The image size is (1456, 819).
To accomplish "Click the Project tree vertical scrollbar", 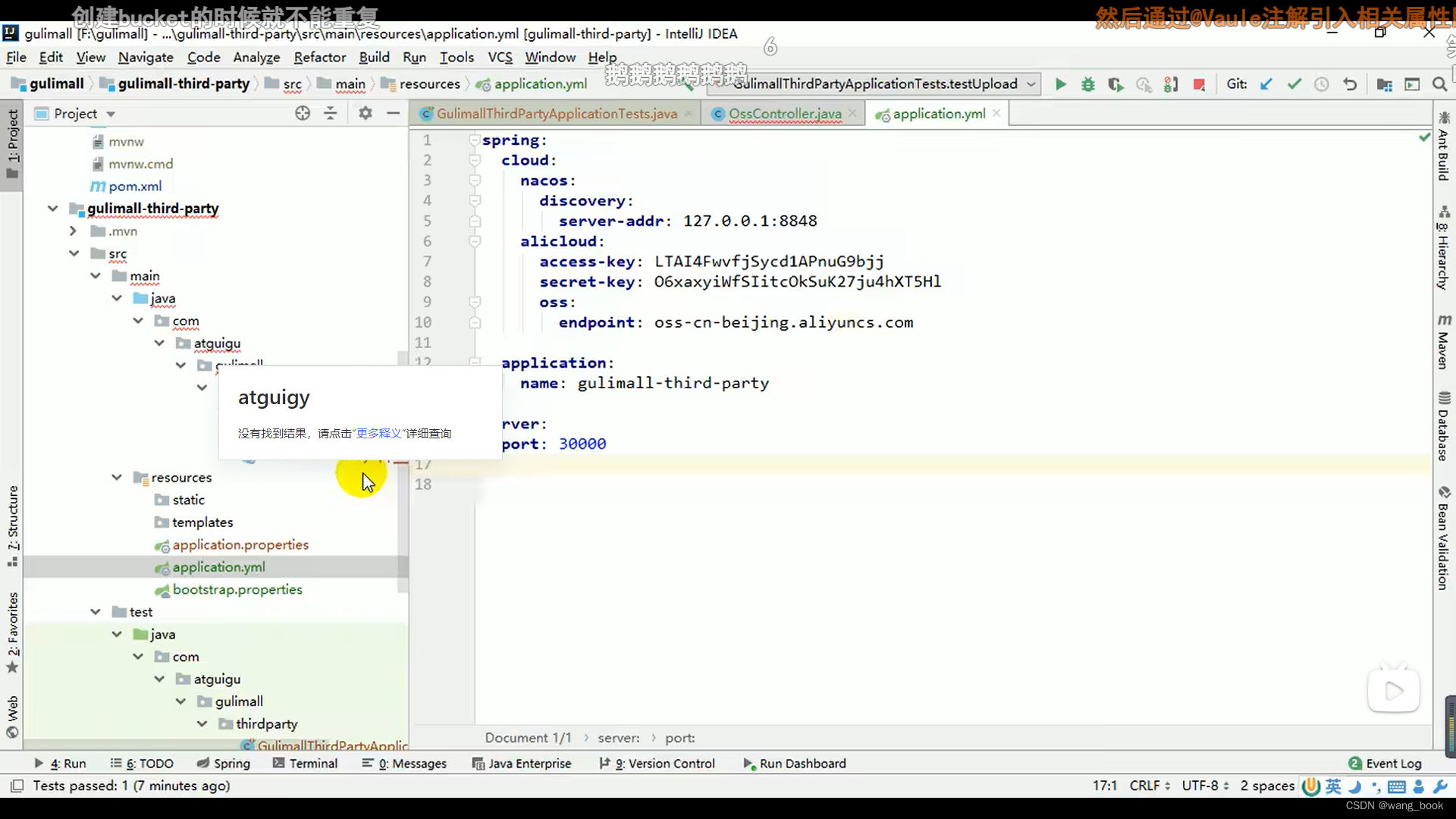I will coord(403,473).
